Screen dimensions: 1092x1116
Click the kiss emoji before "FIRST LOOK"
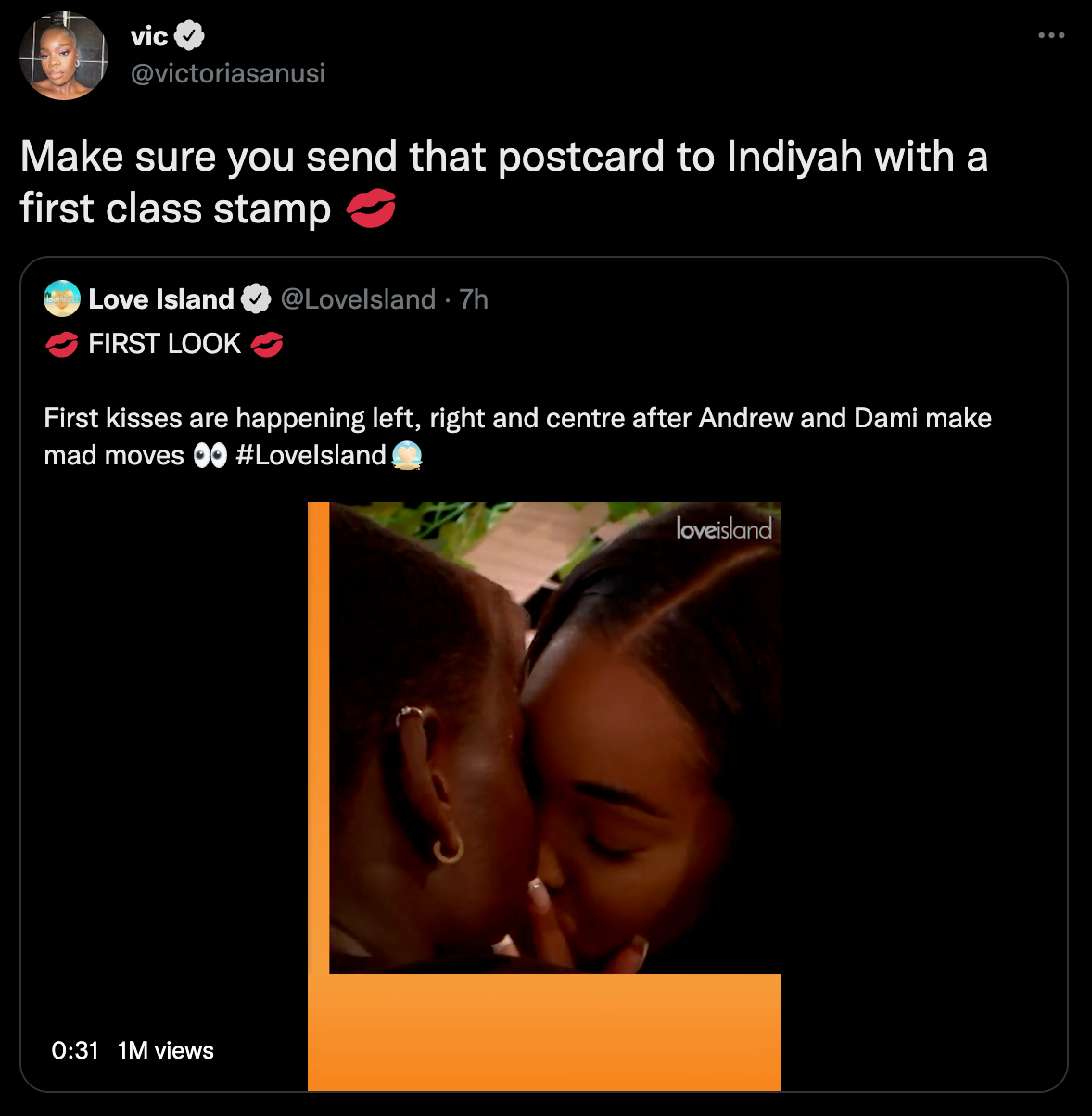pyautogui.click(x=62, y=345)
